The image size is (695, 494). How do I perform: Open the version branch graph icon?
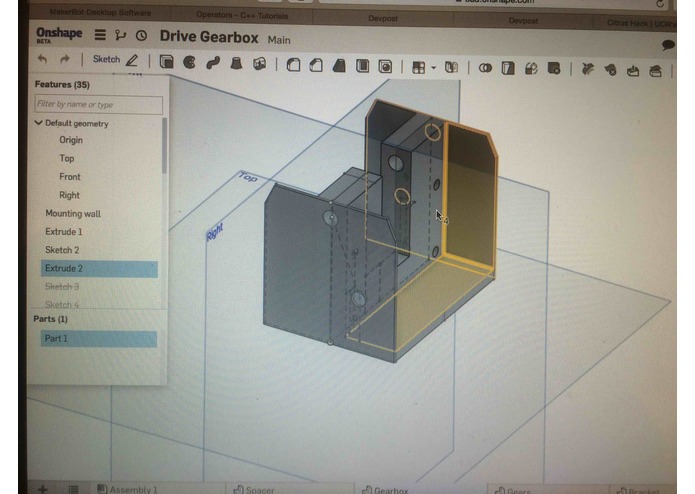point(120,35)
